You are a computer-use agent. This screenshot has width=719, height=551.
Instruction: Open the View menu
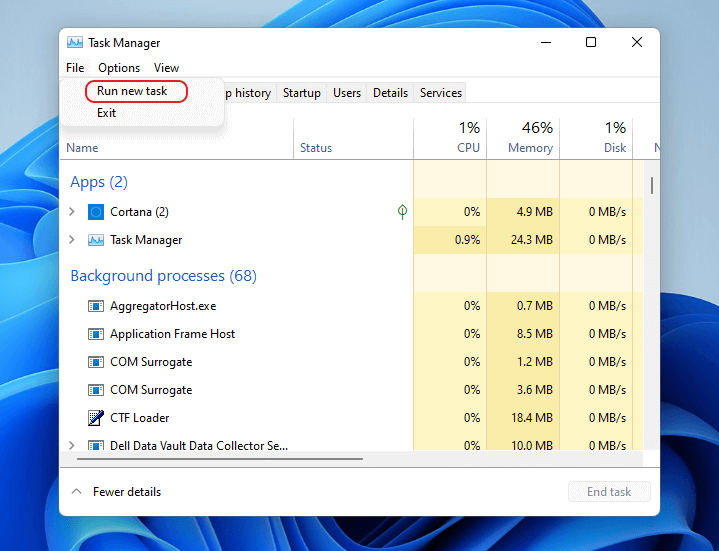(x=166, y=68)
